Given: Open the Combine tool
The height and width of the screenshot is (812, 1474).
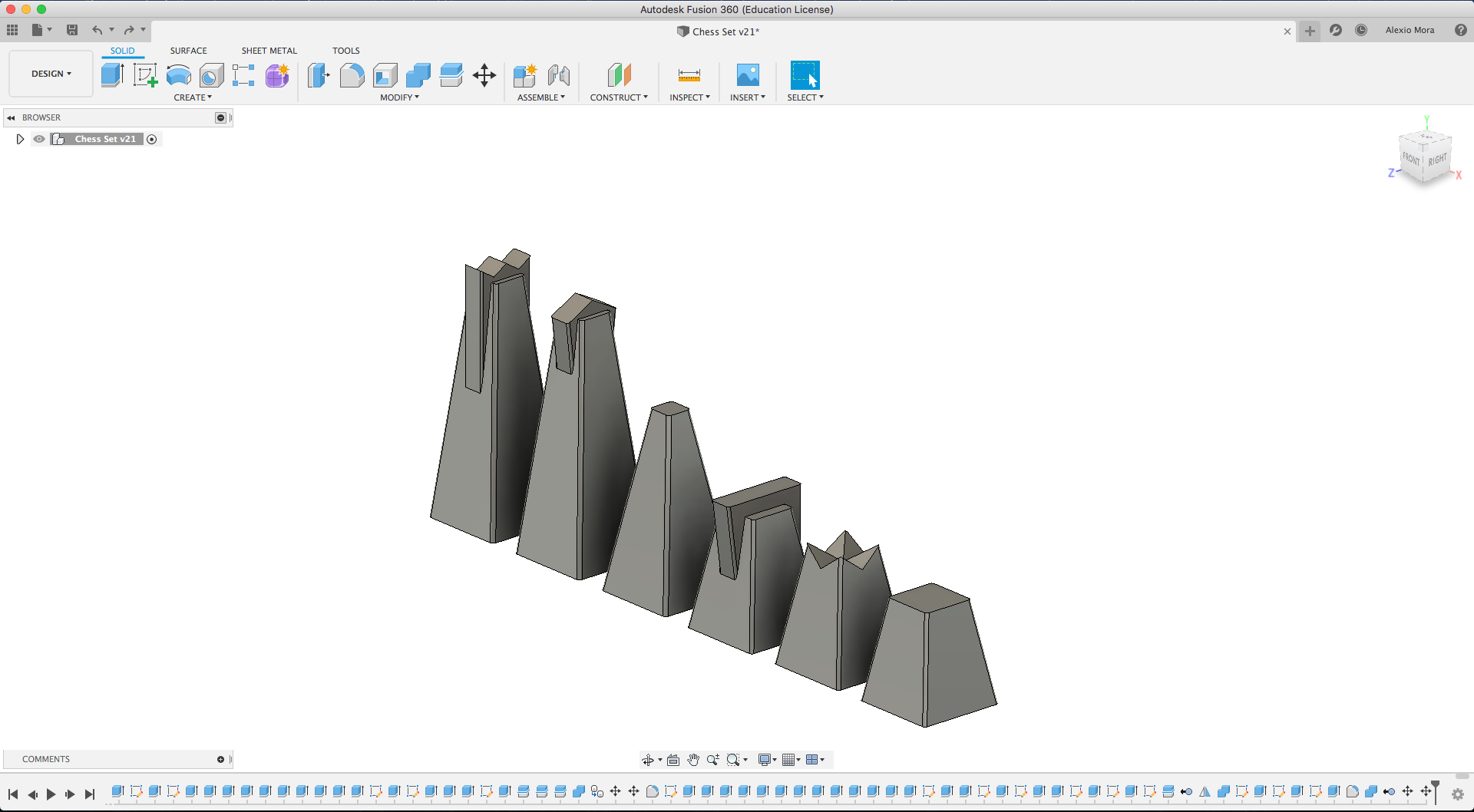Looking at the screenshot, I should (418, 74).
